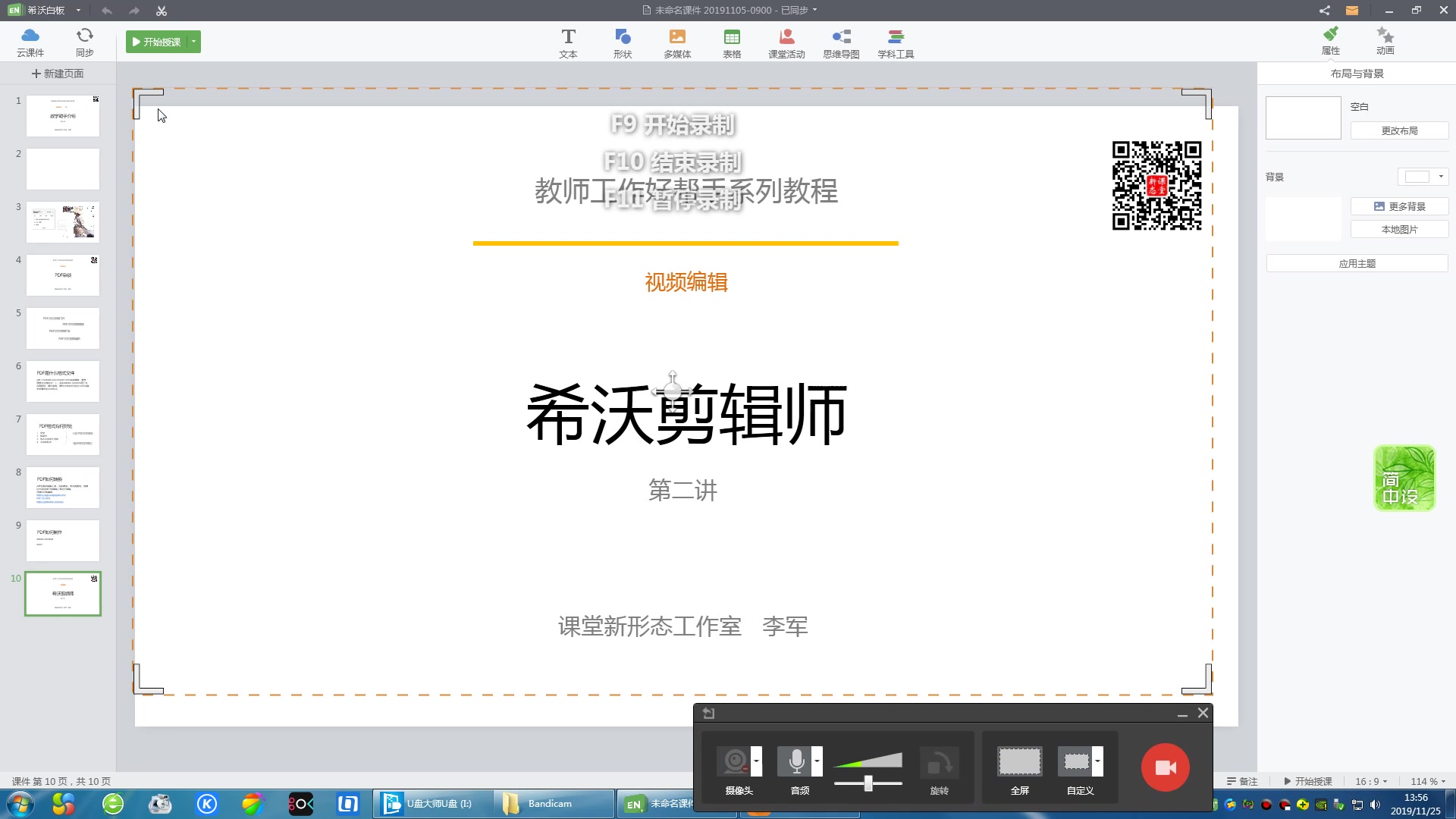The image size is (1456, 819).
Task: Select slide thumbnail 6
Action: tap(63, 381)
